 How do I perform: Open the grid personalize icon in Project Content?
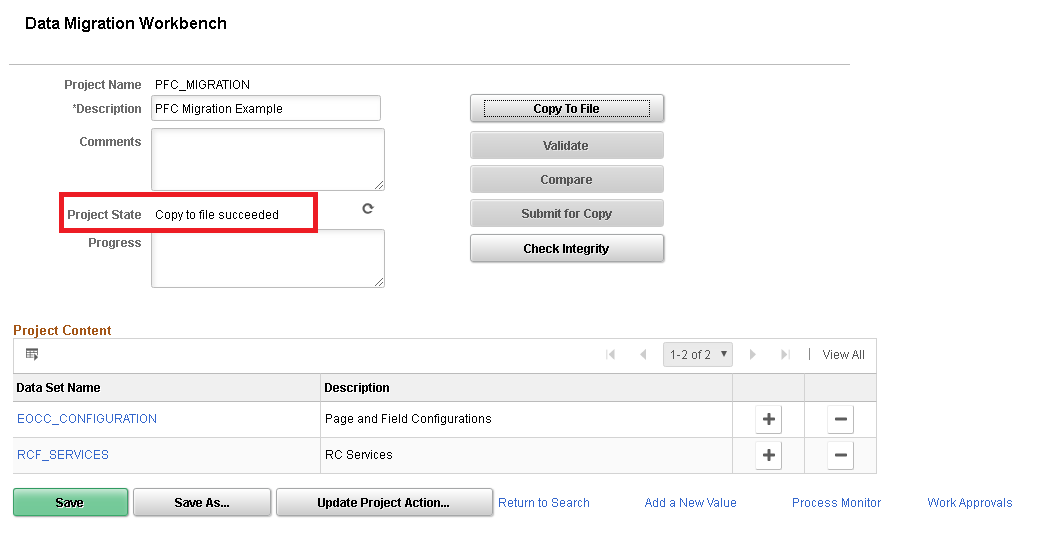click(32, 354)
